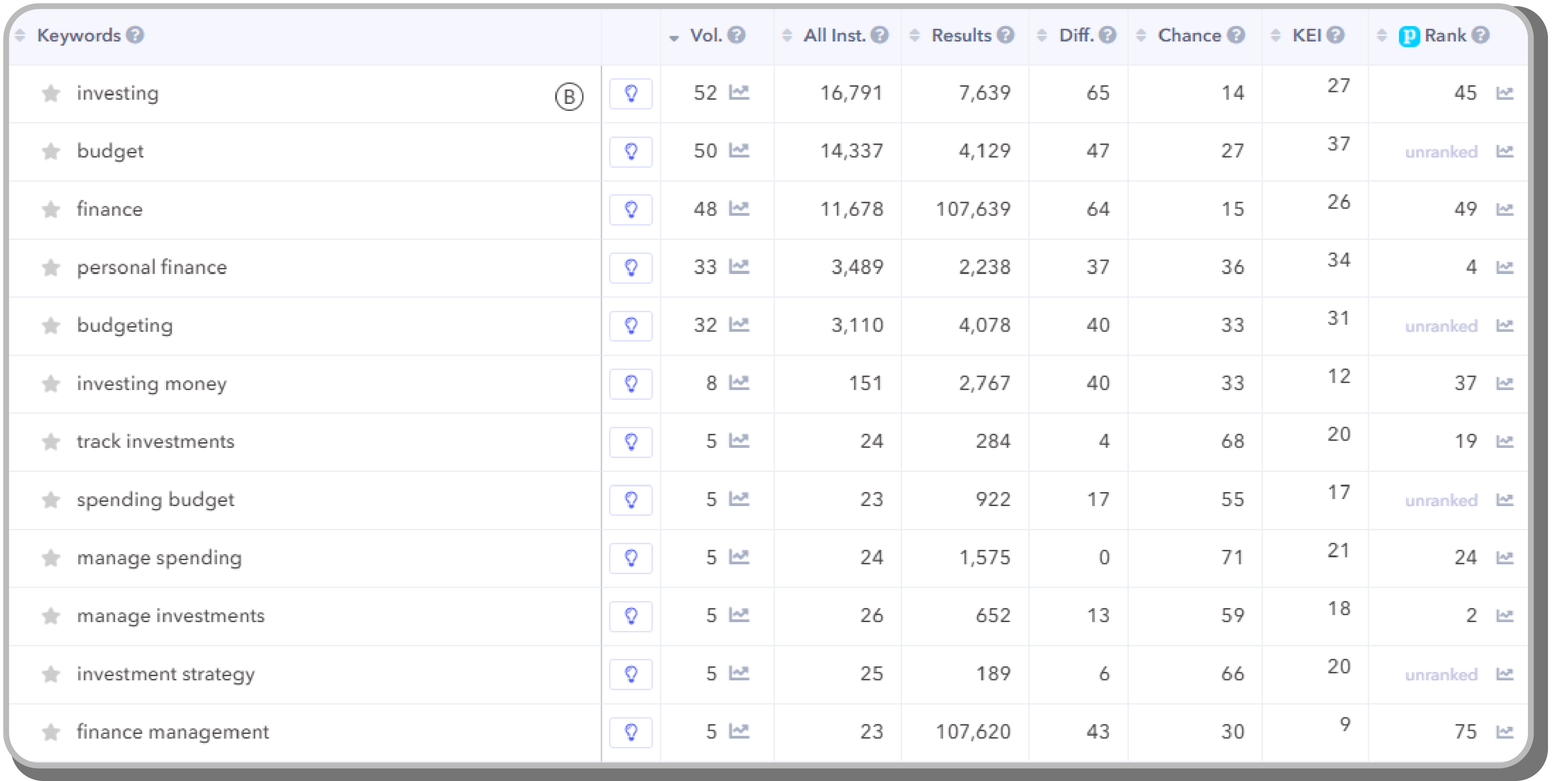Sort table by All Inst. column

point(787,35)
